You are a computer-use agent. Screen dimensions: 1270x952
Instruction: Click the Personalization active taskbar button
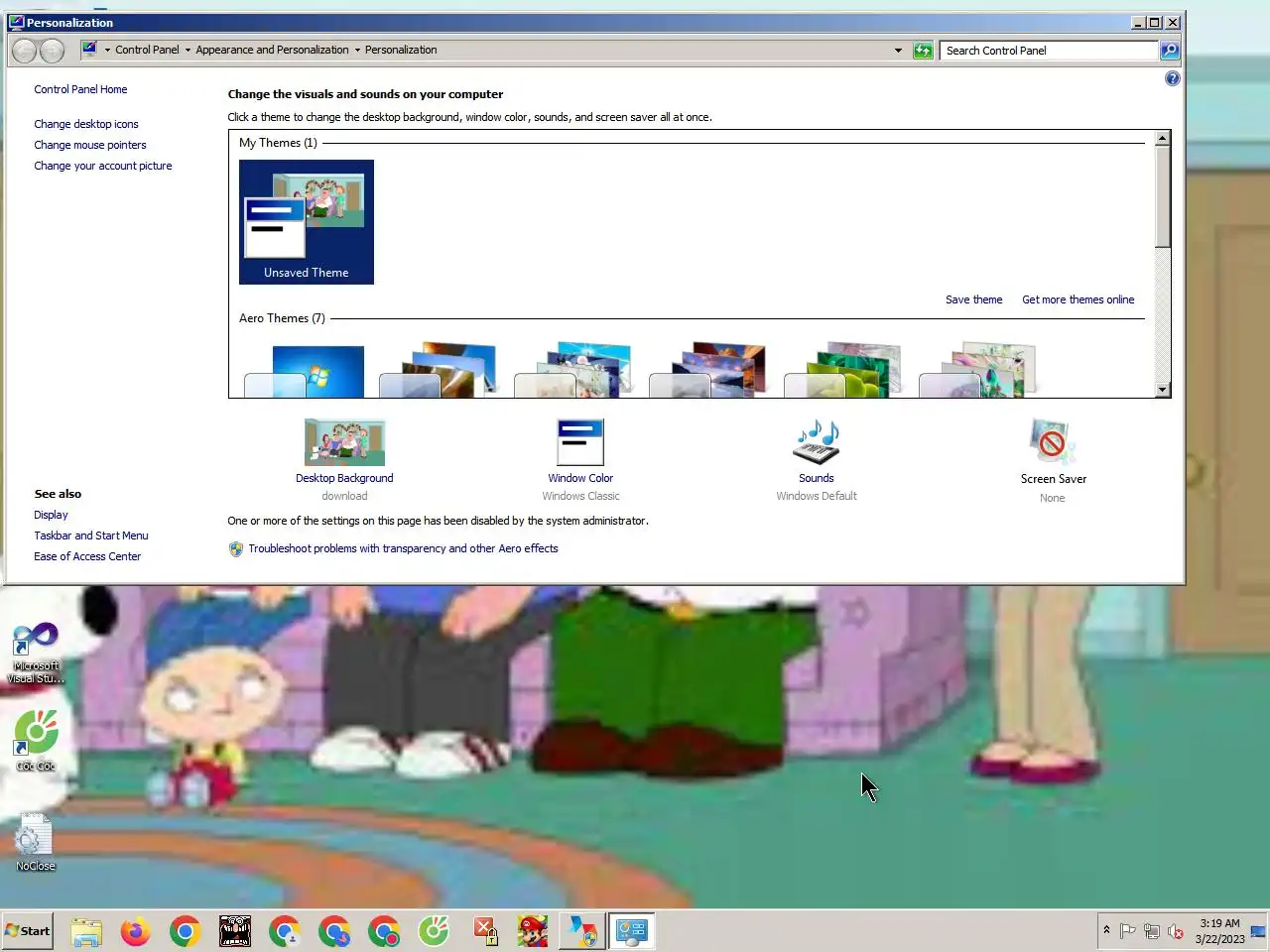click(x=631, y=931)
